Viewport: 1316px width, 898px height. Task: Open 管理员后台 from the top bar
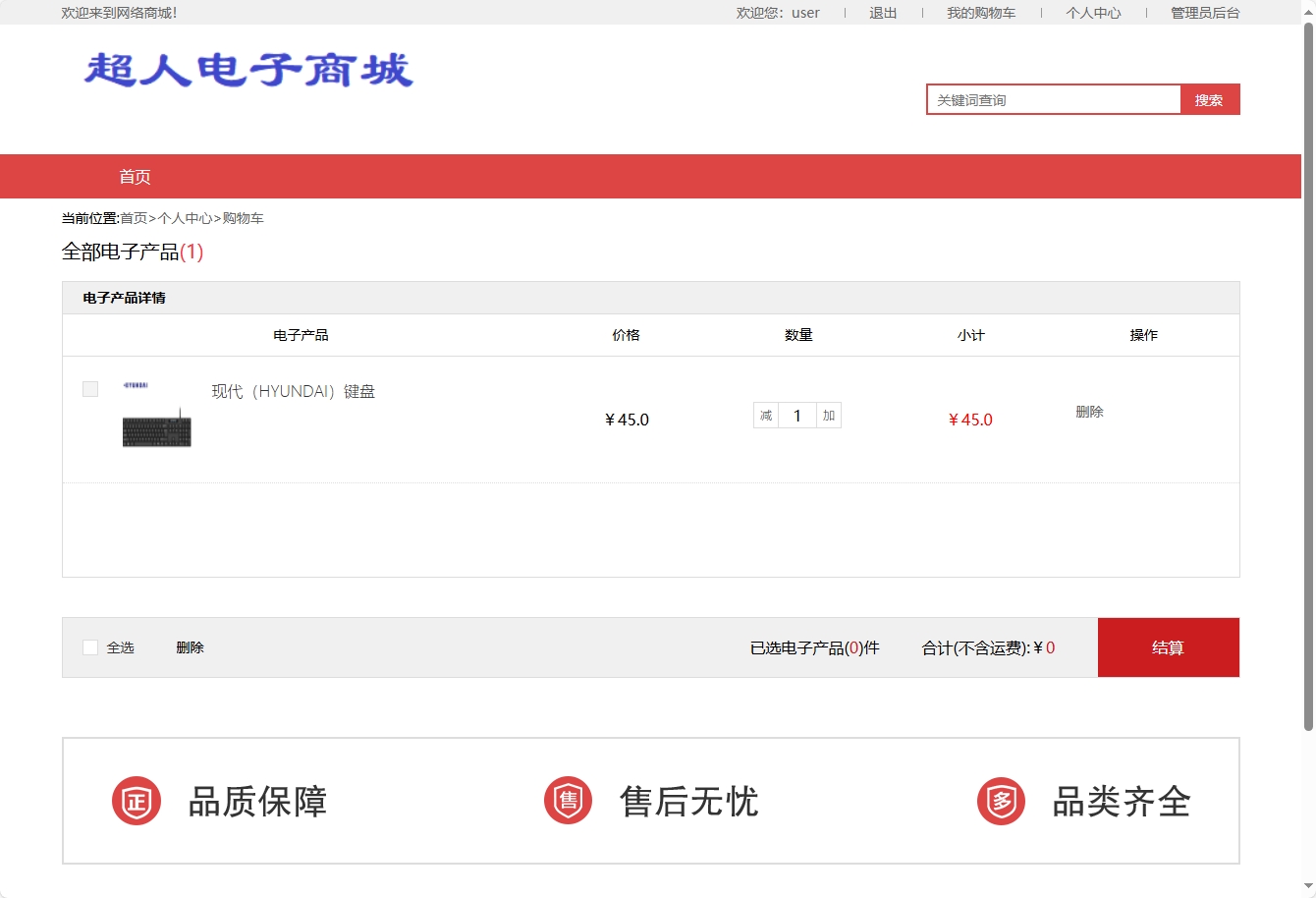(x=1202, y=13)
